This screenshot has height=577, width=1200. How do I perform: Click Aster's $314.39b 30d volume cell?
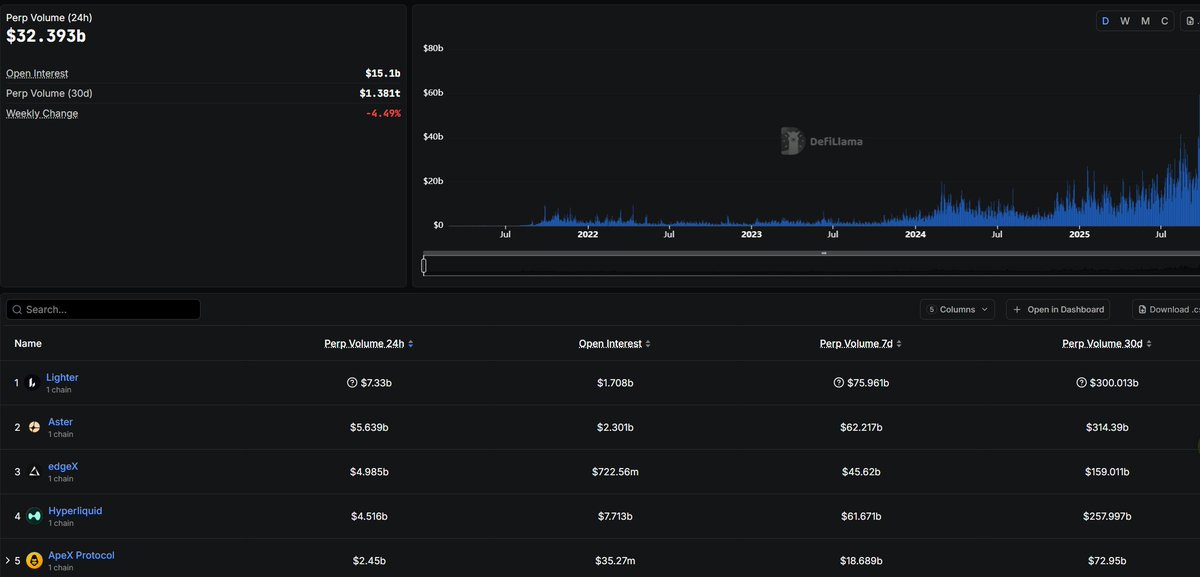1107,427
